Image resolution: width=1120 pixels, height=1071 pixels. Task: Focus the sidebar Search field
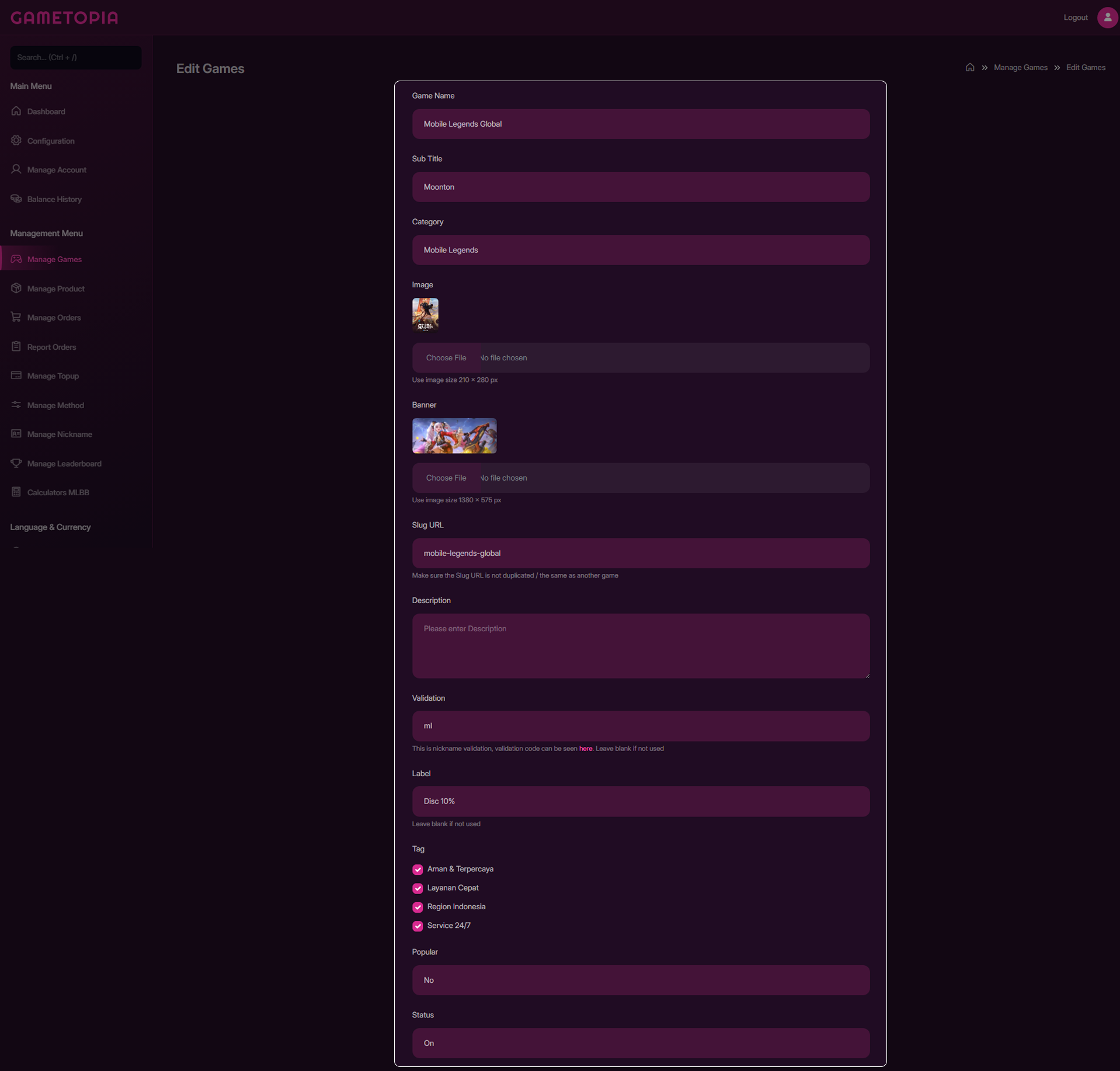76,57
